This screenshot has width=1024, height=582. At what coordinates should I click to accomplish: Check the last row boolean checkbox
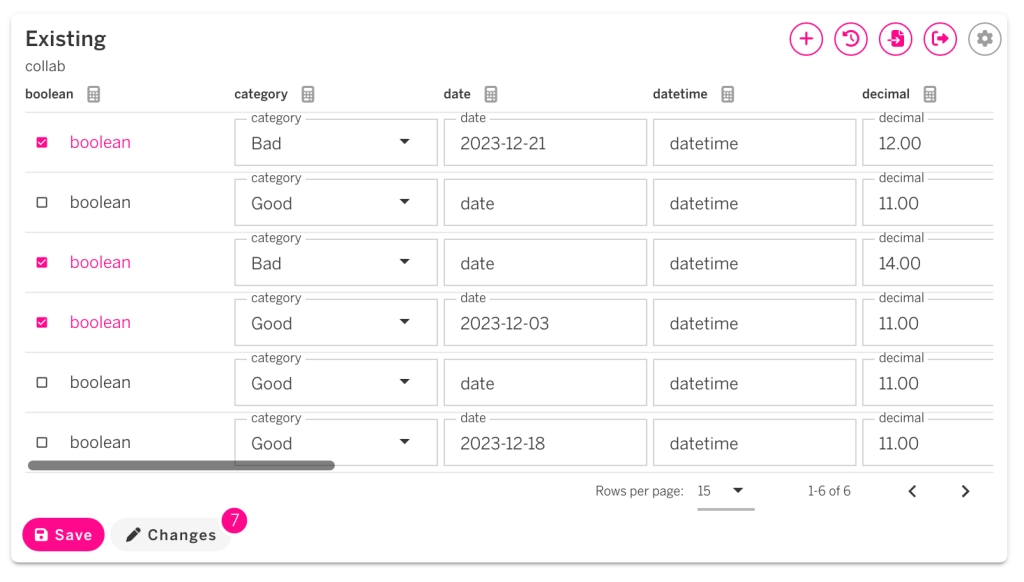tap(42, 442)
